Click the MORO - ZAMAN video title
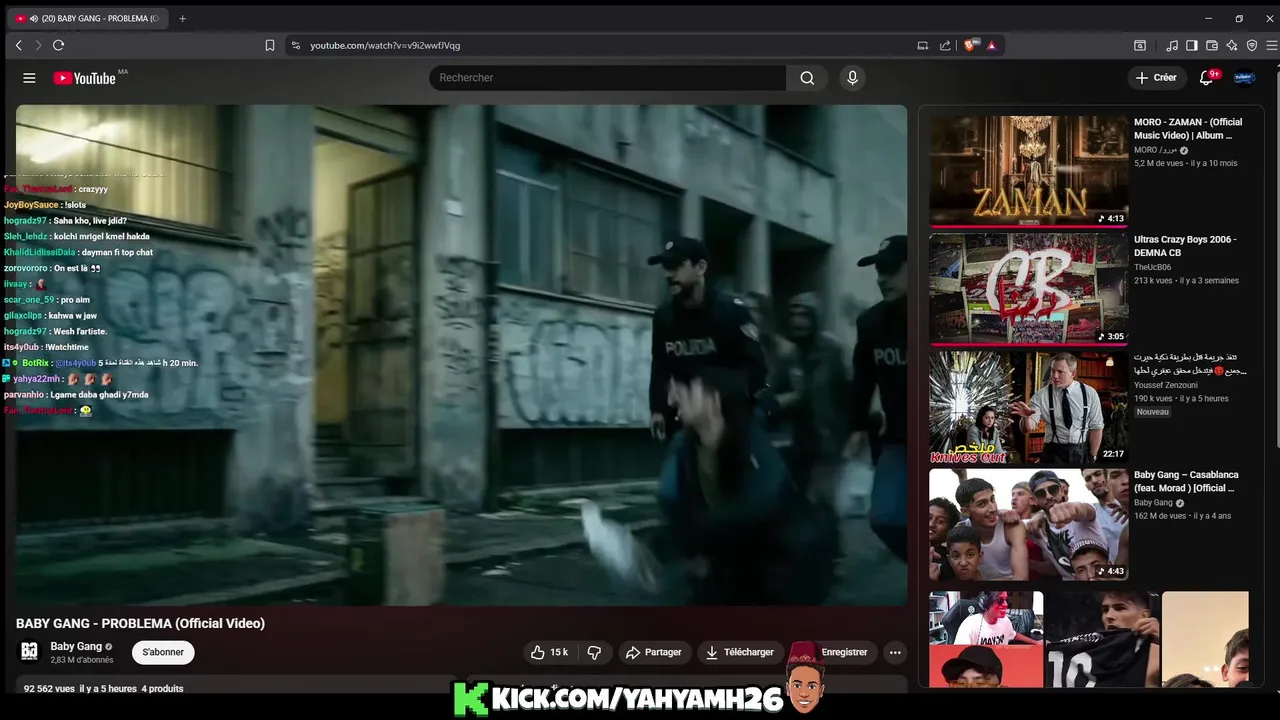This screenshot has width=1280, height=720. [1188, 129]
